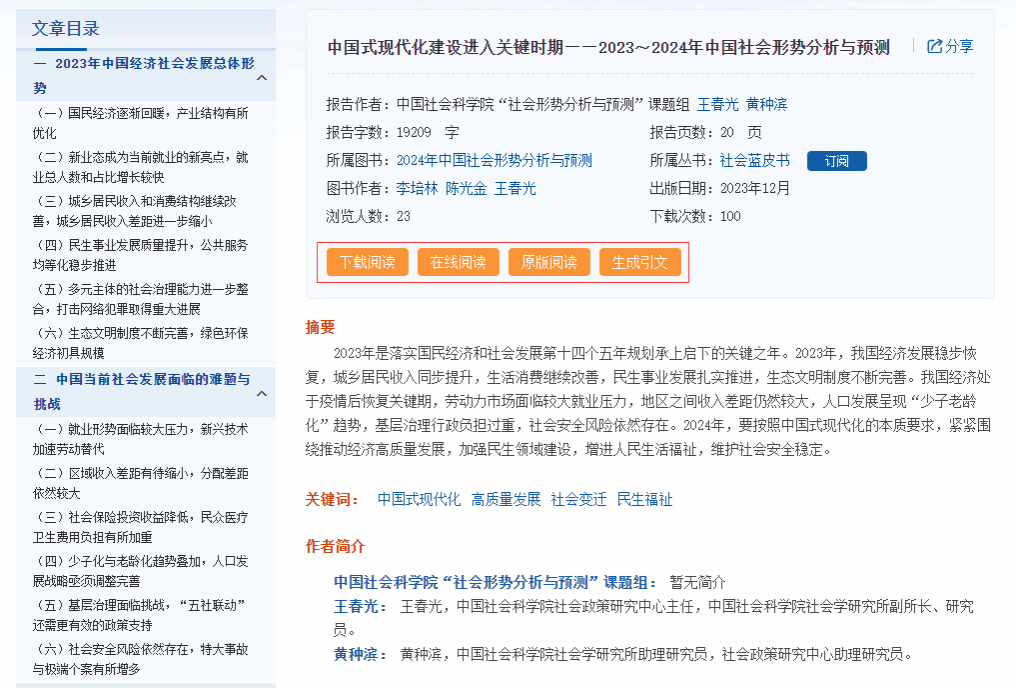1016x688 pixels.
Task: Click the share icon beside the title
Action: coord(935,46)
